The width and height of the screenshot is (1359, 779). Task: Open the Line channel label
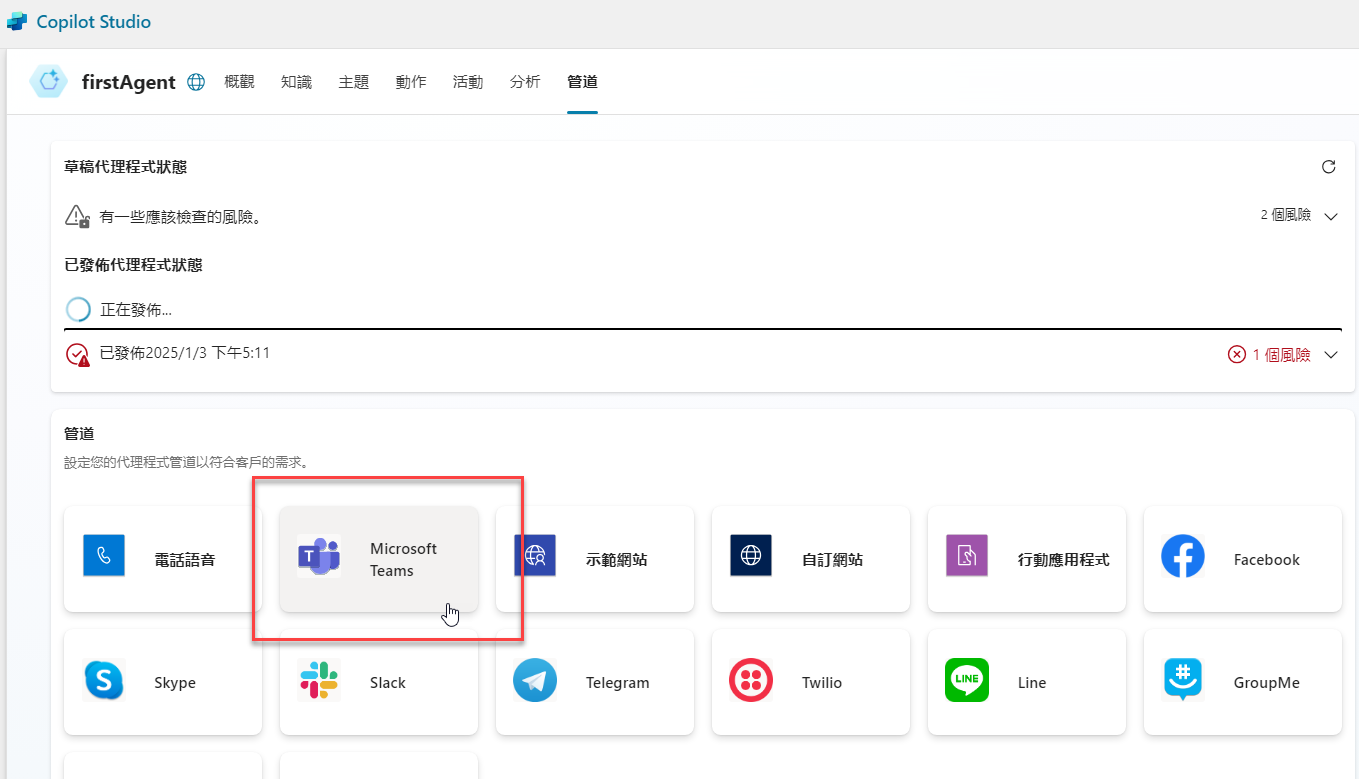pos(1032,683)
